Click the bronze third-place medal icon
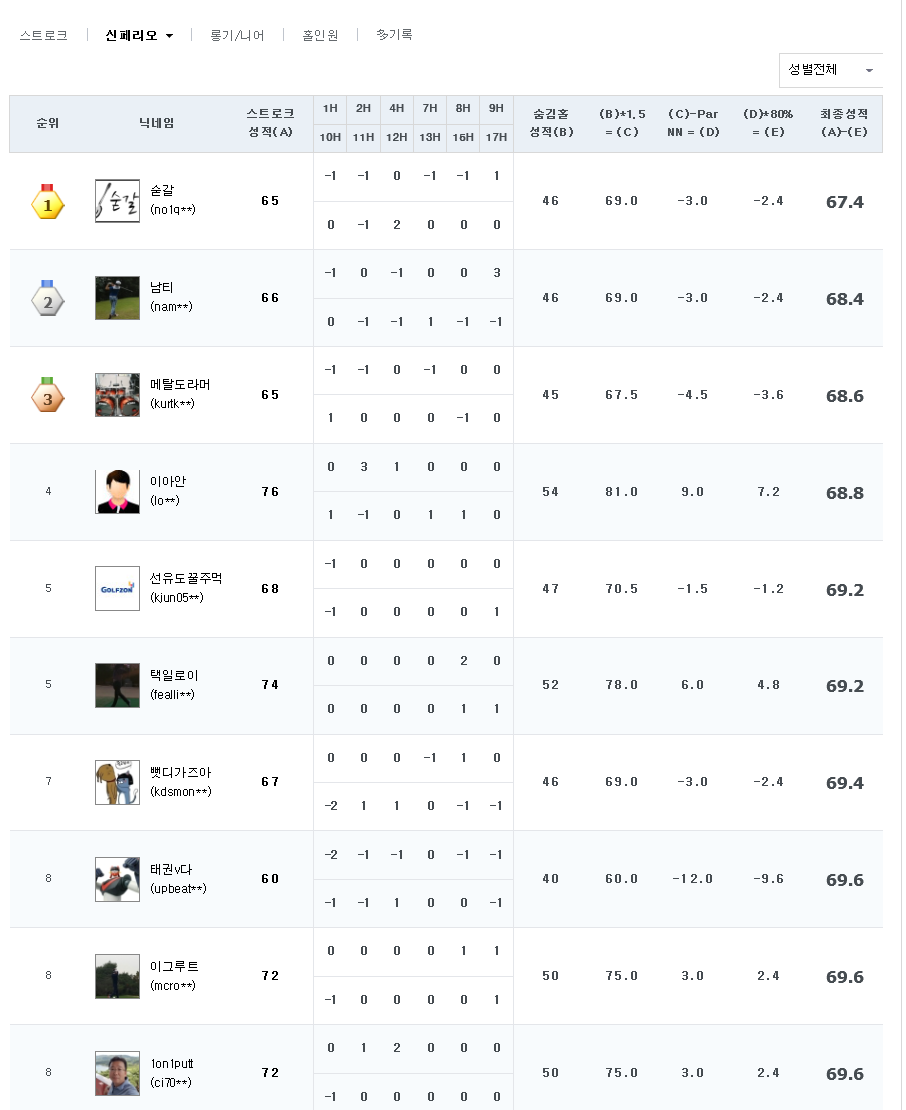Screen dimensions: 906x1110 (x=47, y=396)
